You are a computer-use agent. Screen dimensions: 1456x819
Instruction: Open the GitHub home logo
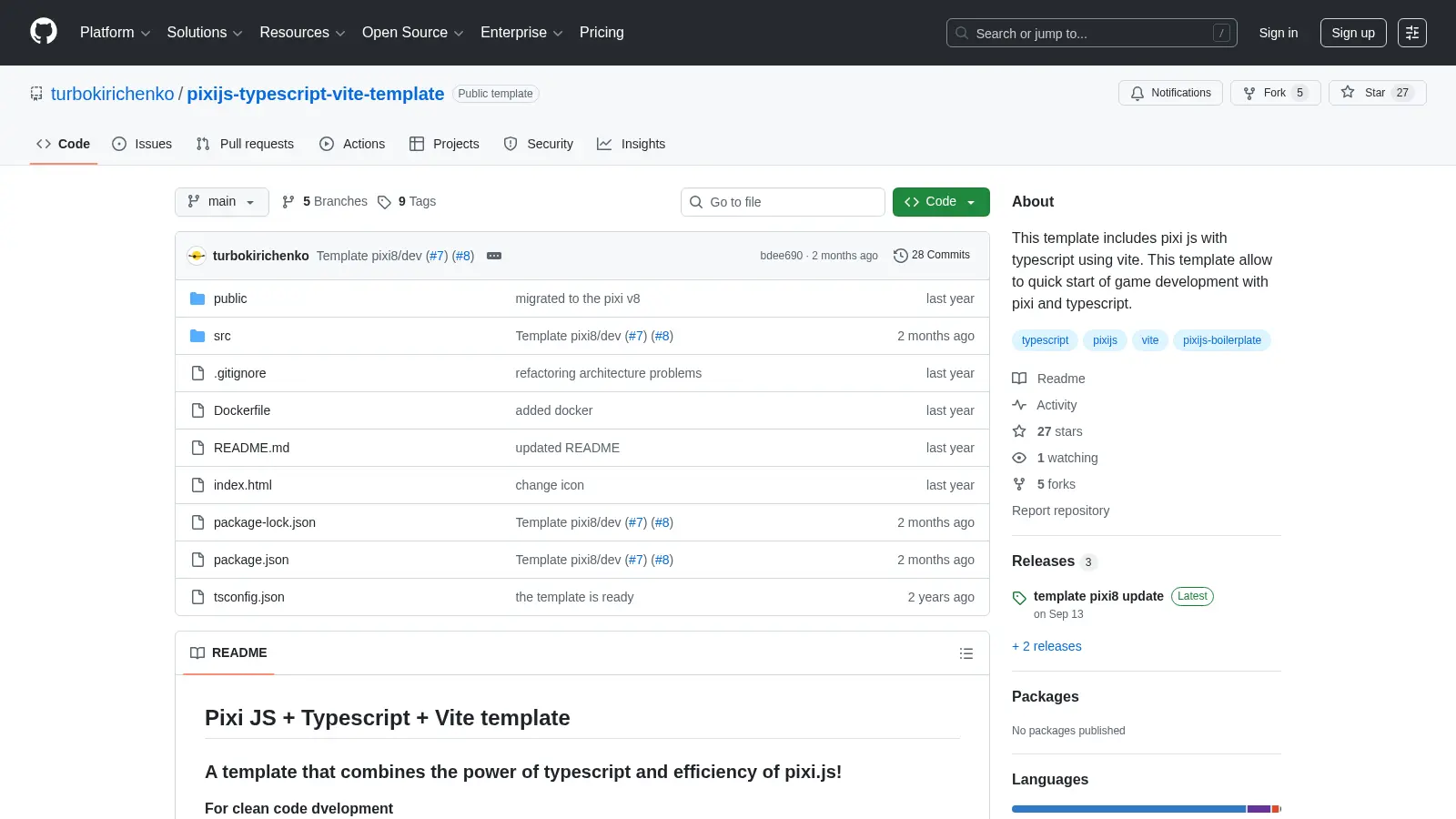(44, 32)
